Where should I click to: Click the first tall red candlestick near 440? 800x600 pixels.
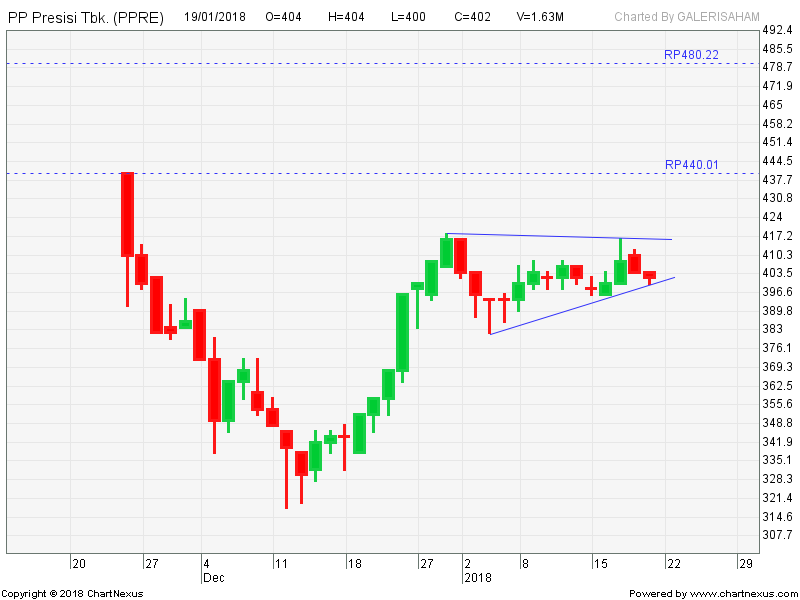[x=127, y=215]
